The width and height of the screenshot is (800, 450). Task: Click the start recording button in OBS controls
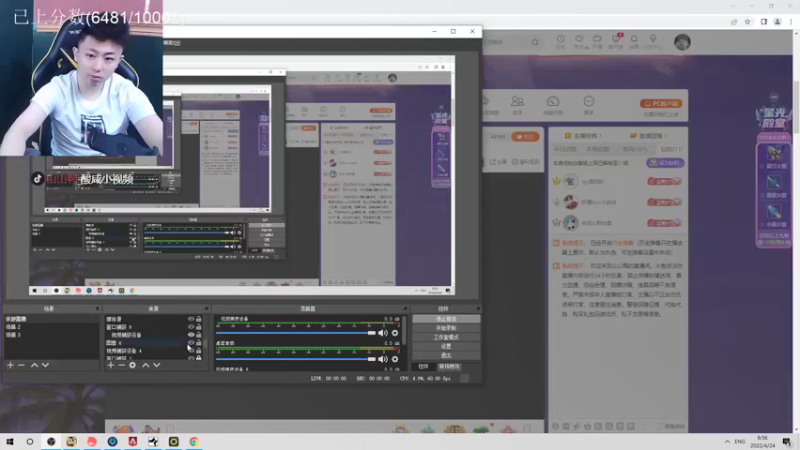coord(446,328)
